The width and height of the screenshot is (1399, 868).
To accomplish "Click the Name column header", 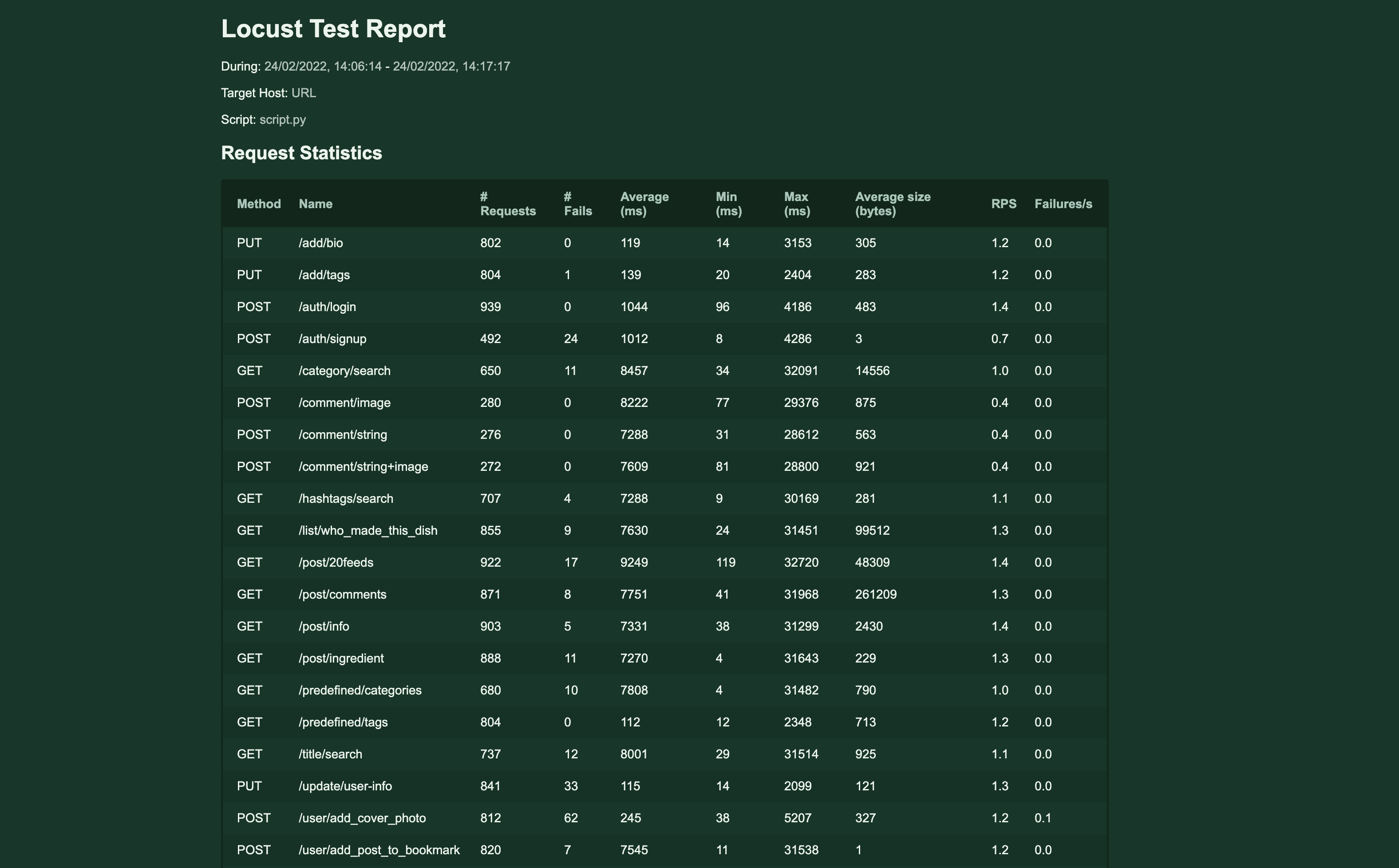I will point(316,204).
